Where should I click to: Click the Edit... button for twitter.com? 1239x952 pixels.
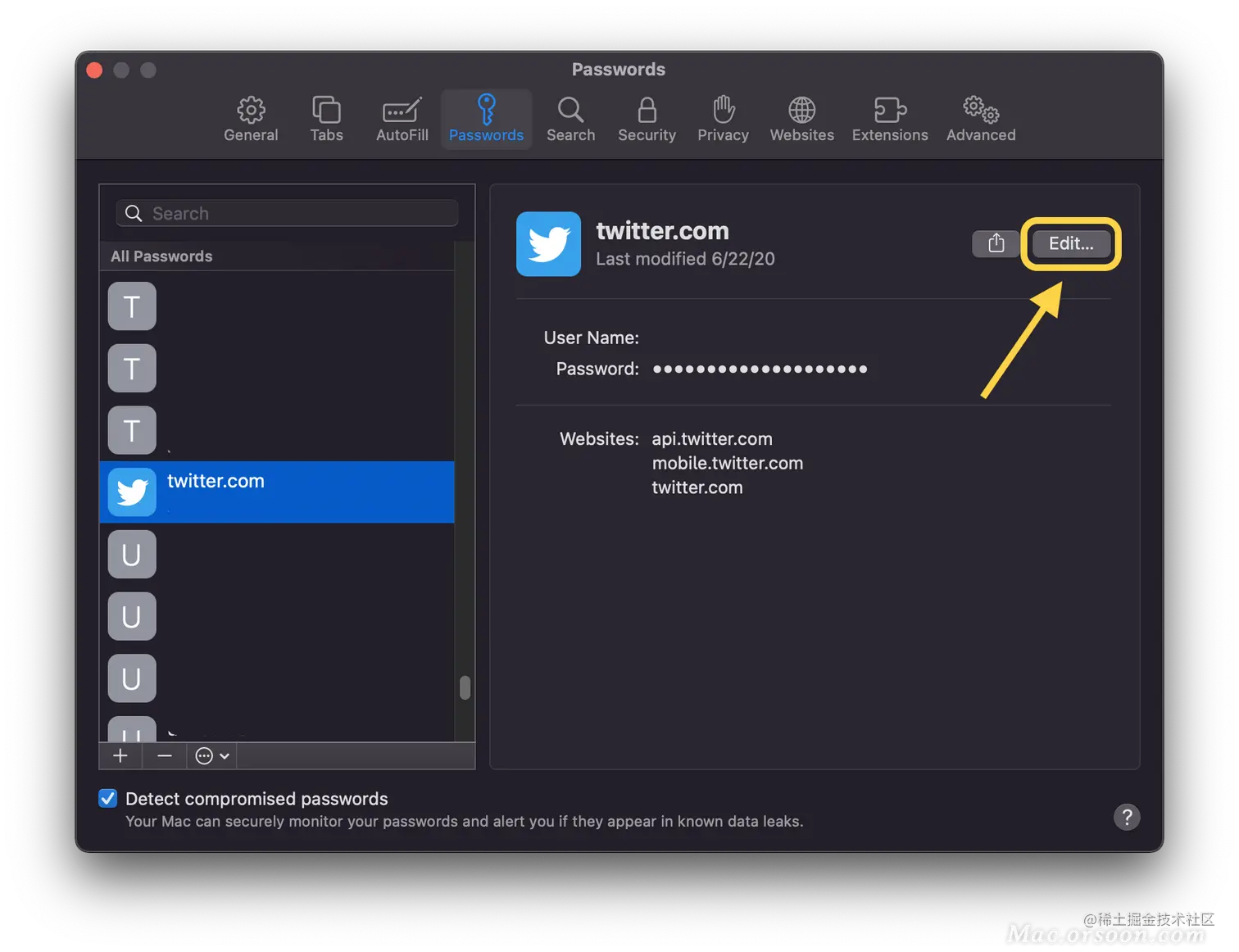[1071, 243]
